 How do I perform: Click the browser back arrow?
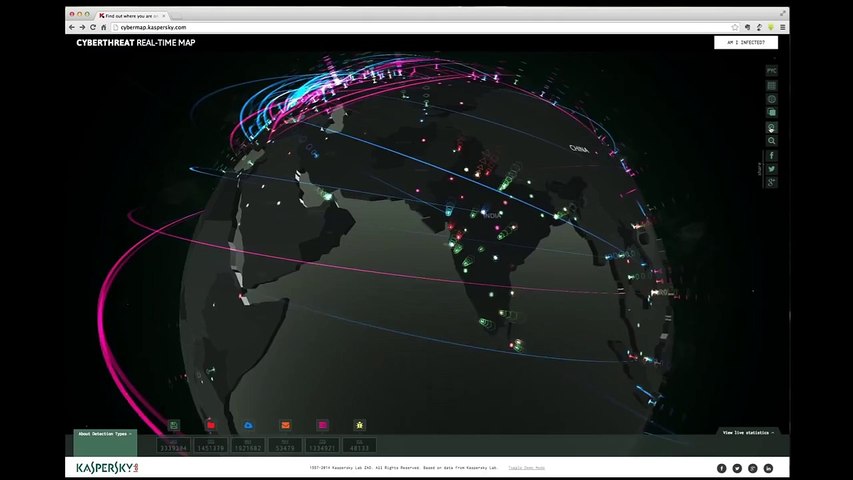[x=72, y=27]
